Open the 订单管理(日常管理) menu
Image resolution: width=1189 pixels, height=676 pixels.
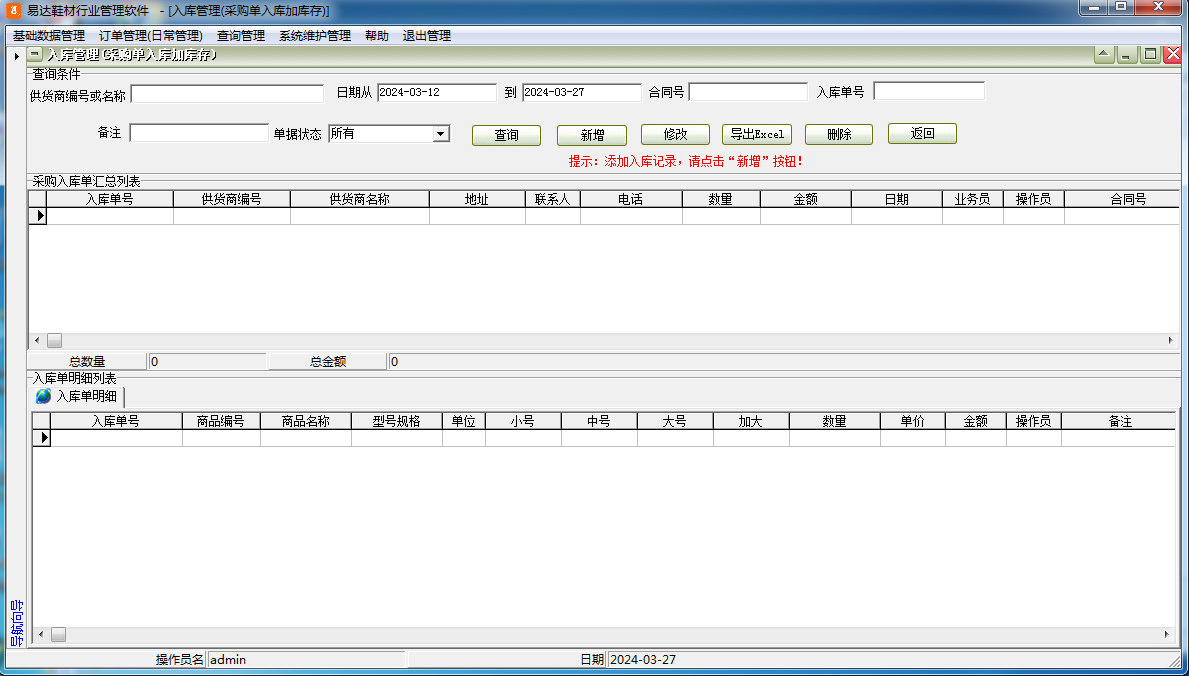click(150, 35)
